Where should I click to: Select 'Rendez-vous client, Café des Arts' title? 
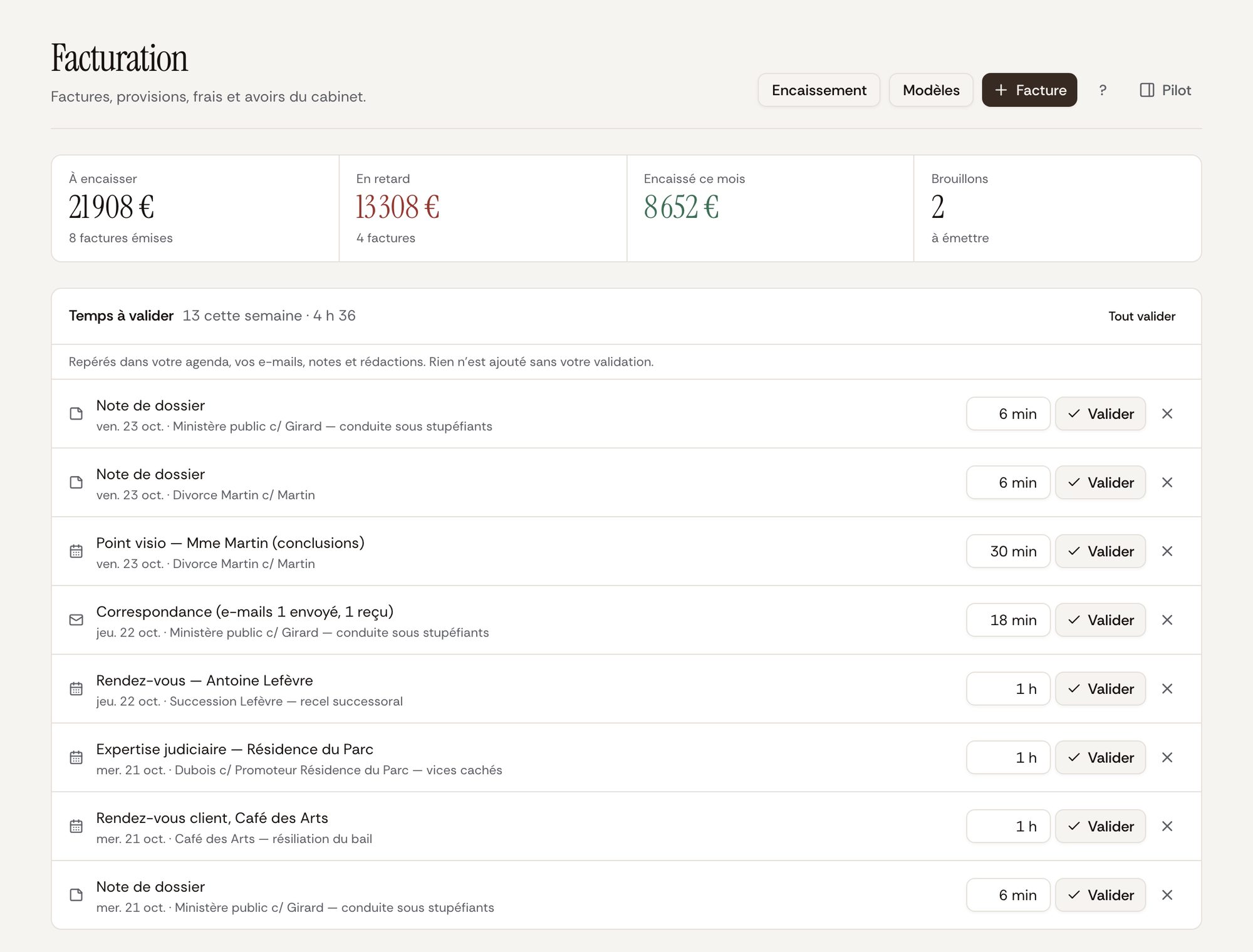coord(212,818)
